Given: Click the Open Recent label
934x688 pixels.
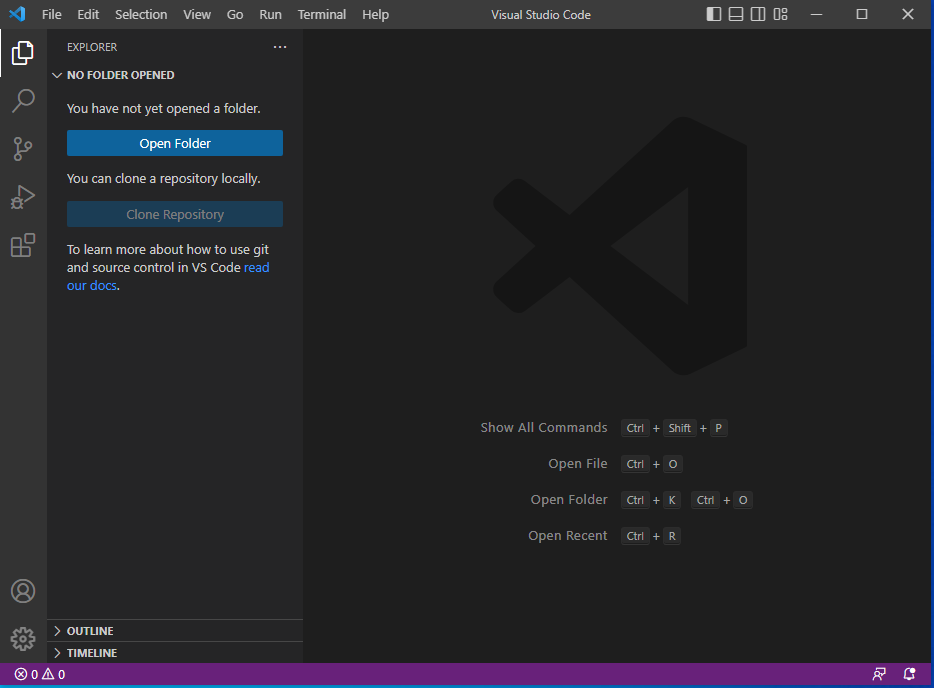Looking at the screenshot, I should 568,536.
